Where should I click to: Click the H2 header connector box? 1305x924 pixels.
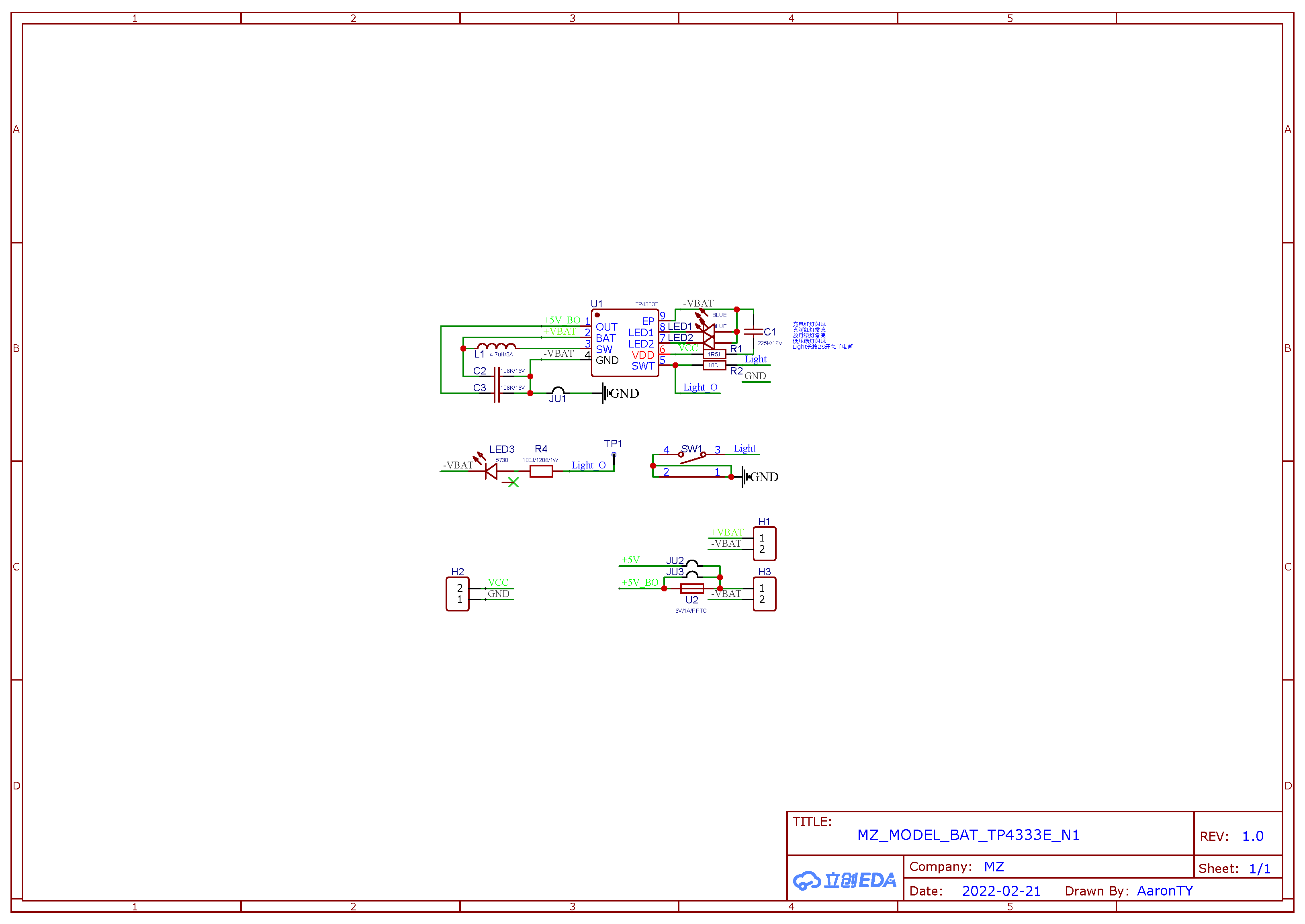tap(457, 593)
